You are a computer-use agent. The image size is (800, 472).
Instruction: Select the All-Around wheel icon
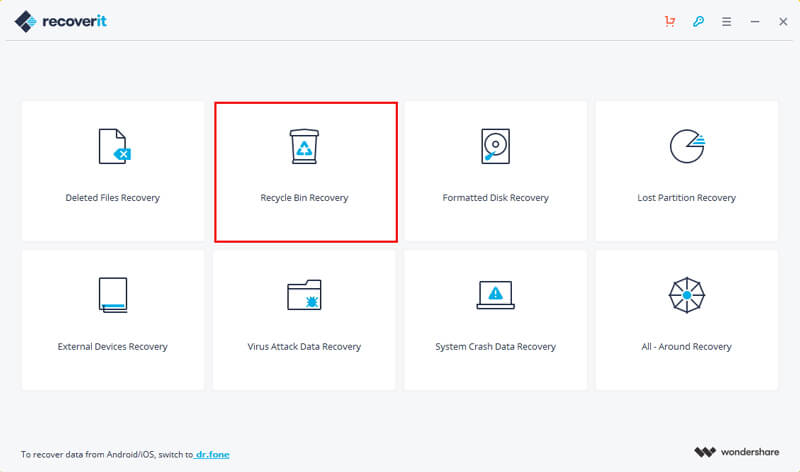point(687,295)
